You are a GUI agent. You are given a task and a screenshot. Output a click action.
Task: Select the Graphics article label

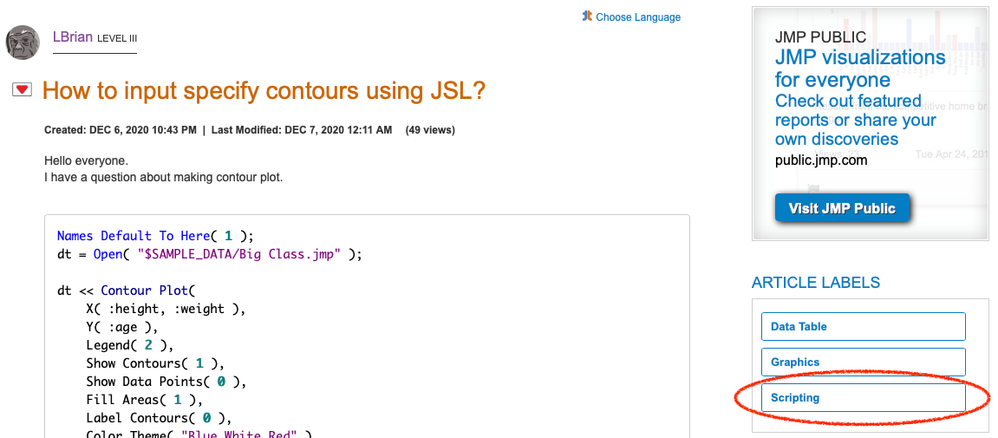click(x=863, y=362)
